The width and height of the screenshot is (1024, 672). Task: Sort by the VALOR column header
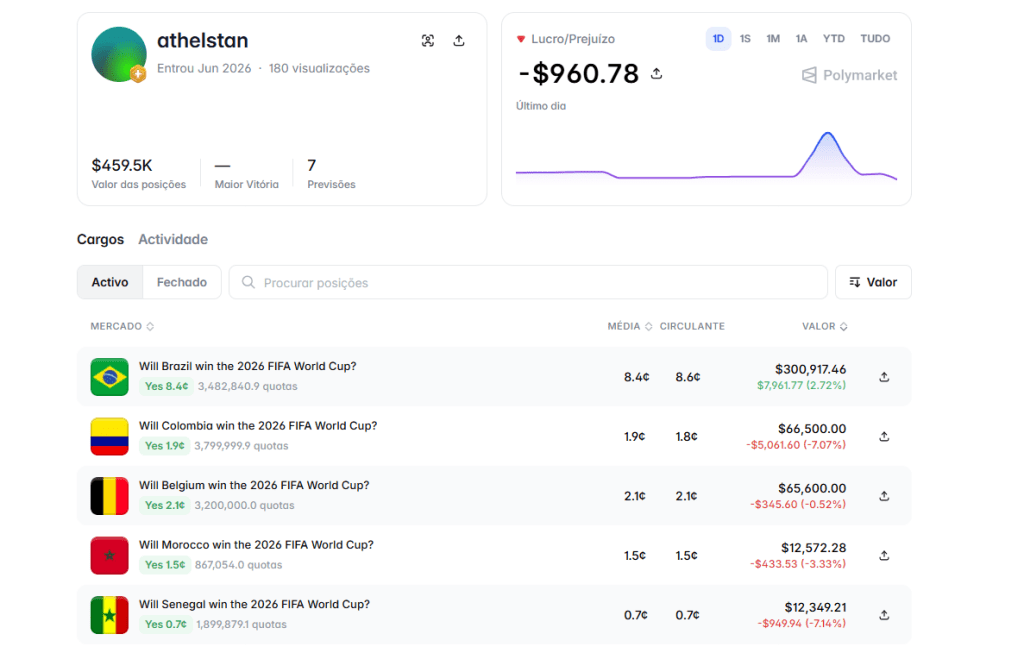[825, 326]
